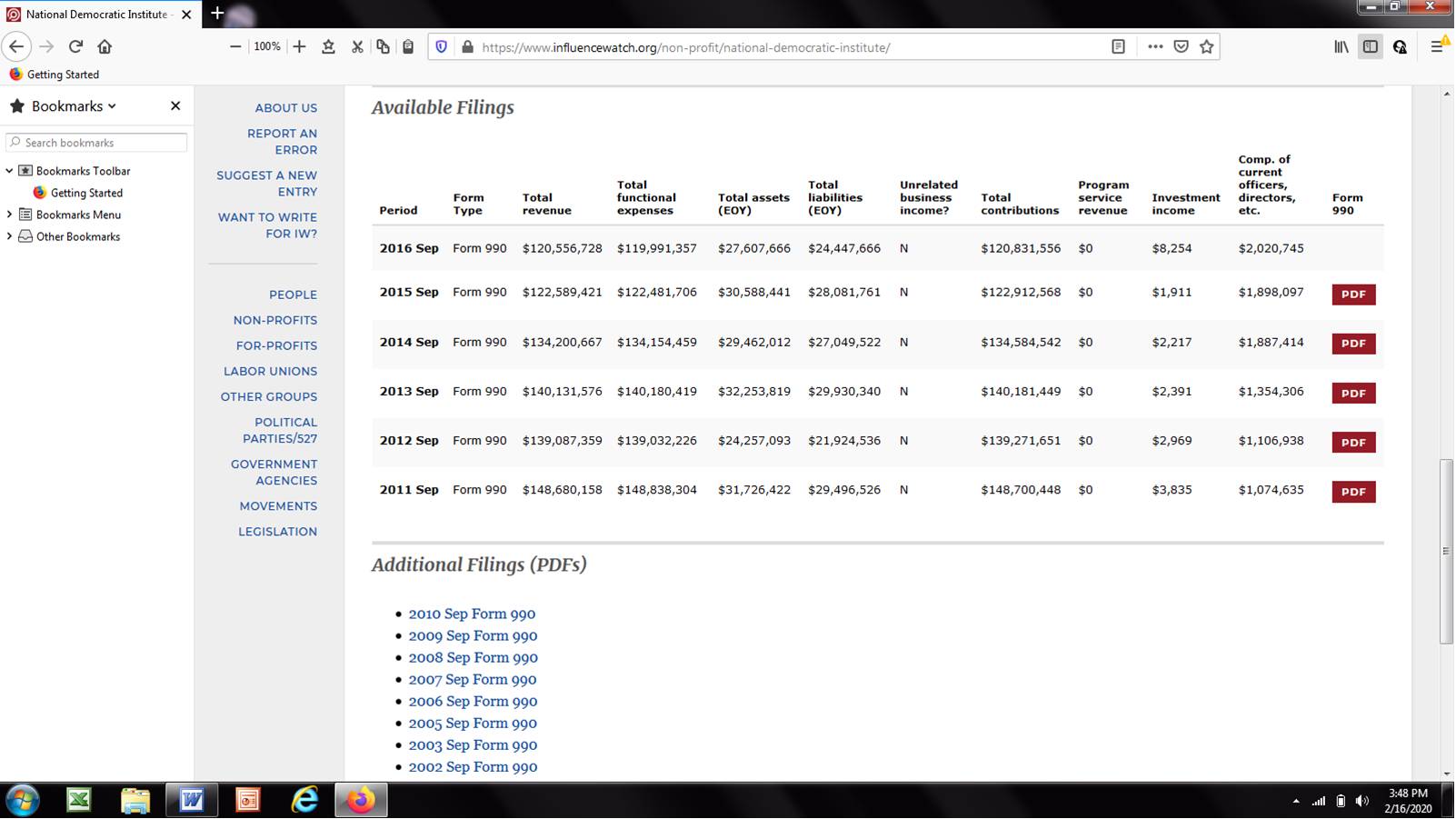Open the 2010 Sep Form 990 link

pos(472,614)
